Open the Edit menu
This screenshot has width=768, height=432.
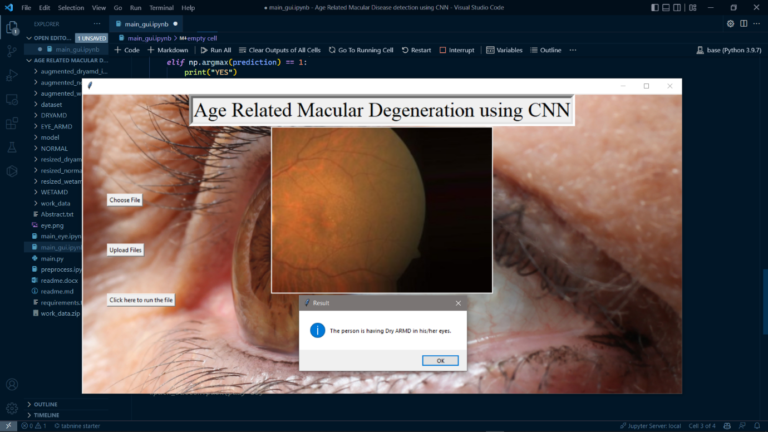tap(45, 8)
